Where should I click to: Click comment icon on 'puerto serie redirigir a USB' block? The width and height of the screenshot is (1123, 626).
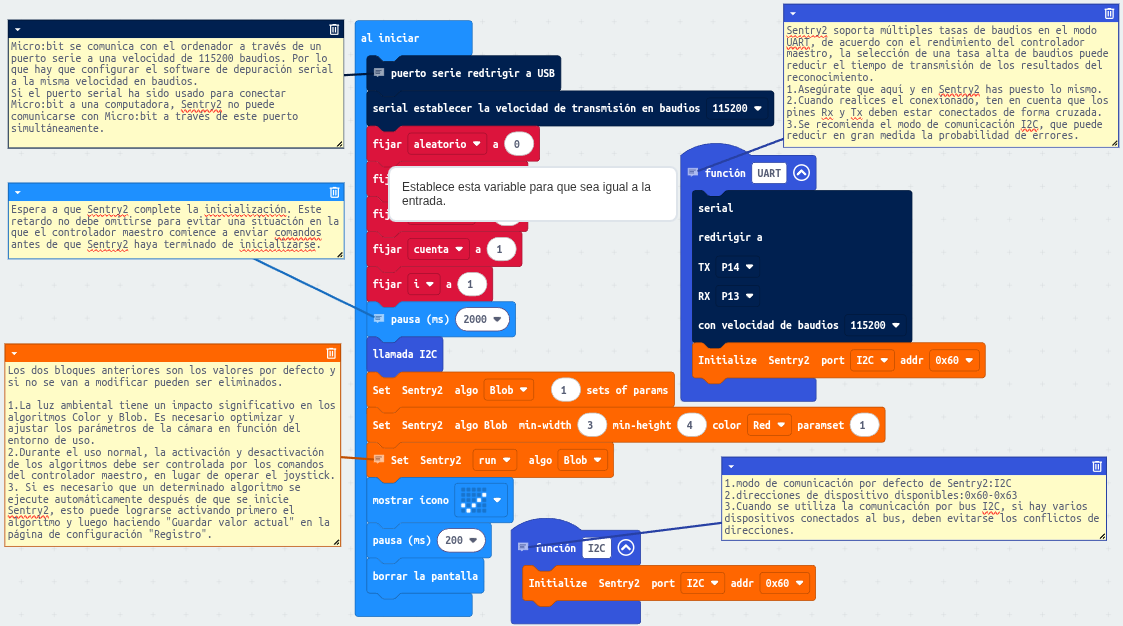(379, 72)
